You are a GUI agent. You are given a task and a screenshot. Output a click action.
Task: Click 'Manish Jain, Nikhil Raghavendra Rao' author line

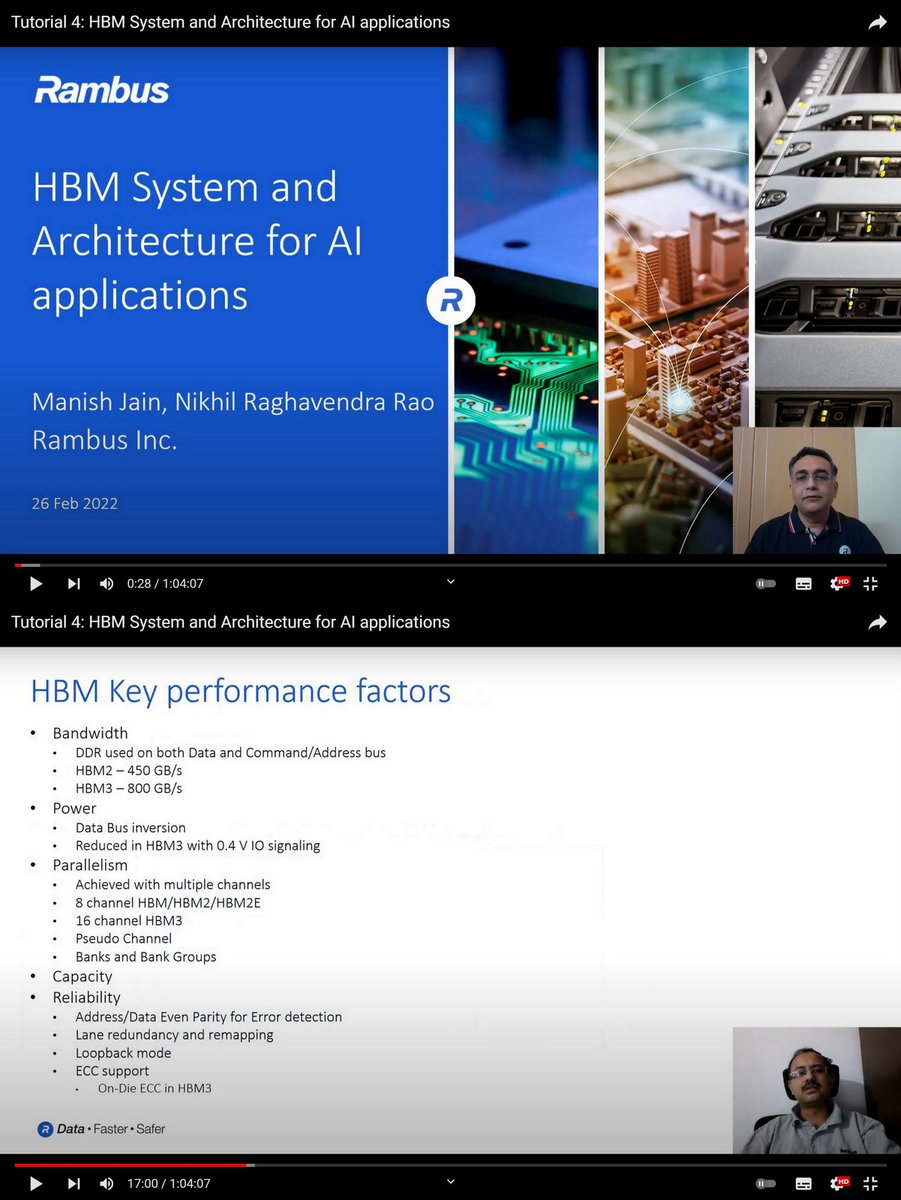234,402
